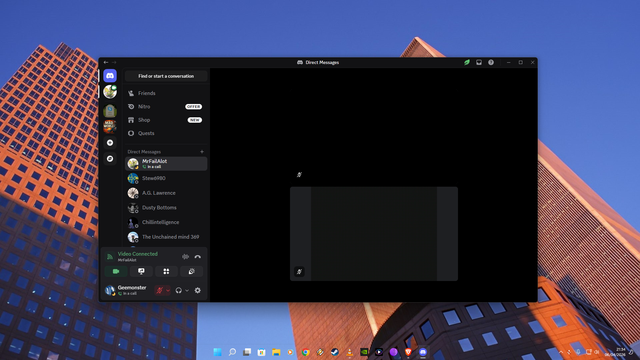Screen dimensions: 640x360
Task: Open Microsoft Store from the taskbar
Action: 262,352
